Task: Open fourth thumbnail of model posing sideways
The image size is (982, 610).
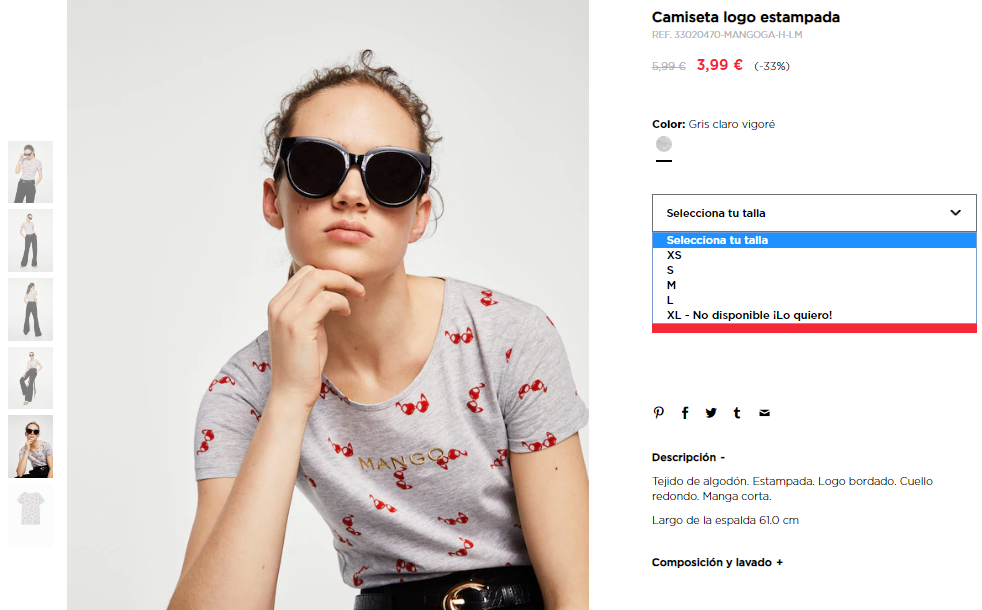Action: (30, 378)
